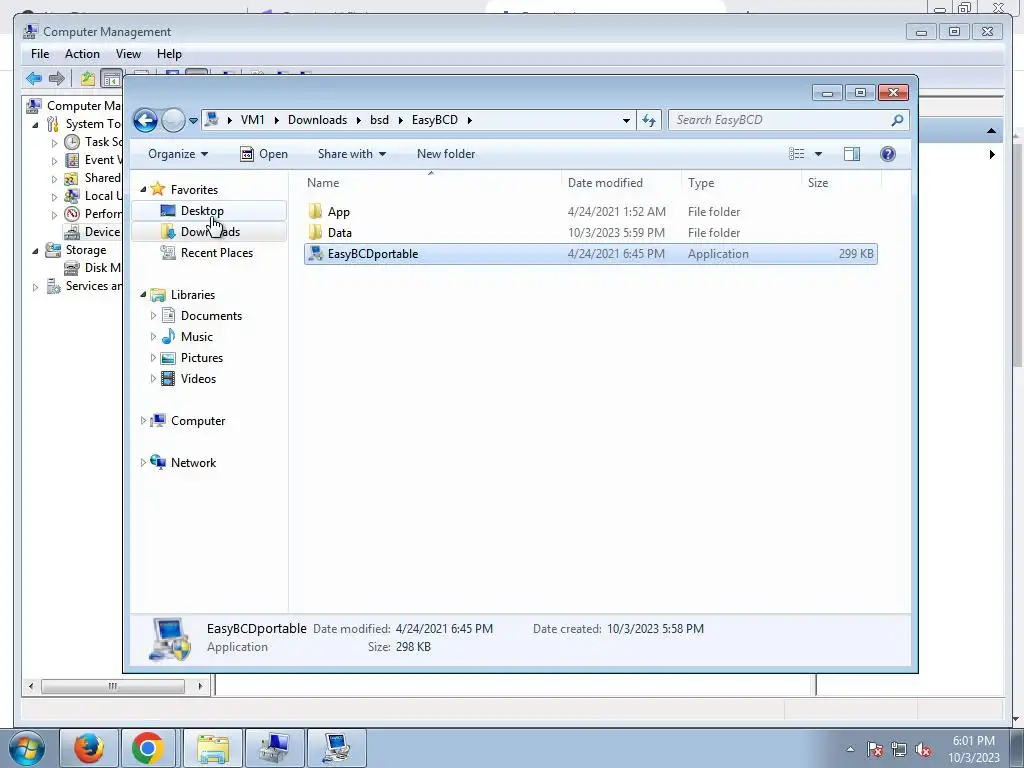Select Event Viewer in Computer Management tree
Screen dimensions: 1024x768
(93, 160)
